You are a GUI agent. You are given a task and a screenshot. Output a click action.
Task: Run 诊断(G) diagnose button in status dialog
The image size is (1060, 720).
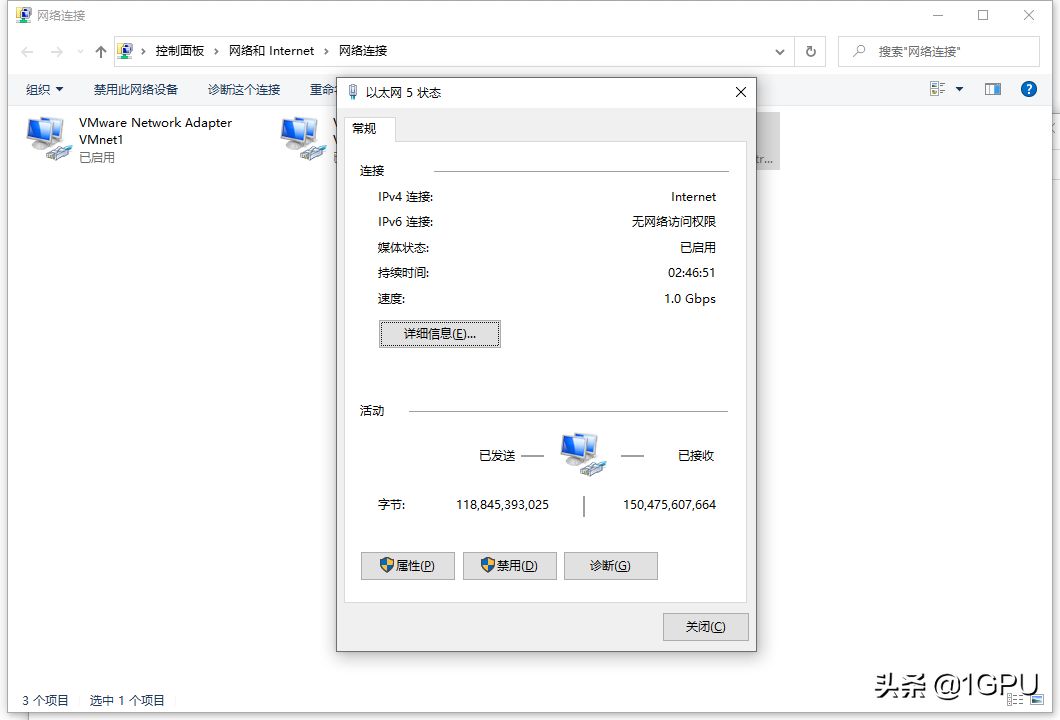610,566
